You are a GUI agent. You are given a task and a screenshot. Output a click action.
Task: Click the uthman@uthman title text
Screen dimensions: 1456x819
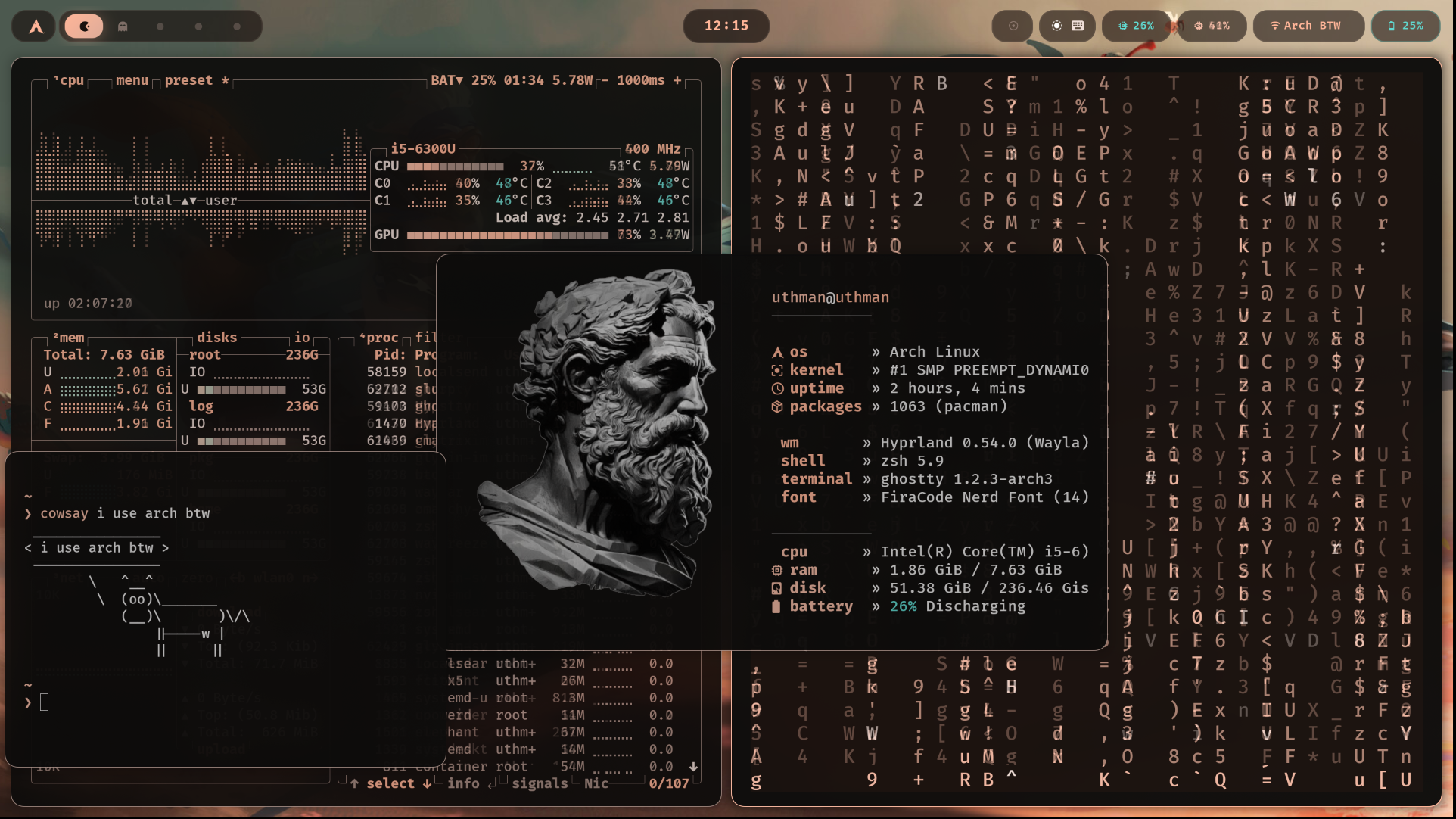830,297
